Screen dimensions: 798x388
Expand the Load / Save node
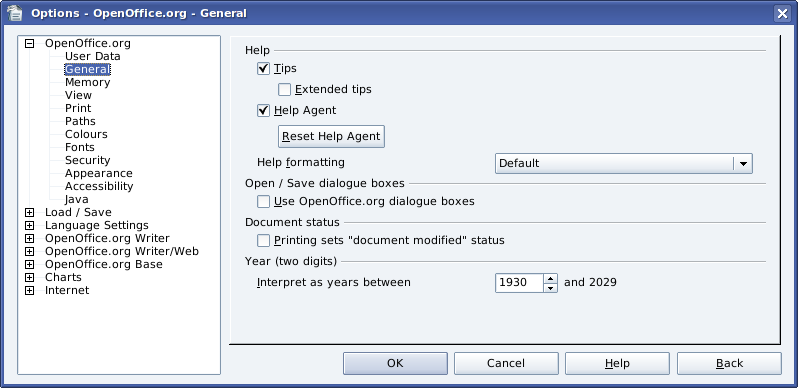pos(30,212)
